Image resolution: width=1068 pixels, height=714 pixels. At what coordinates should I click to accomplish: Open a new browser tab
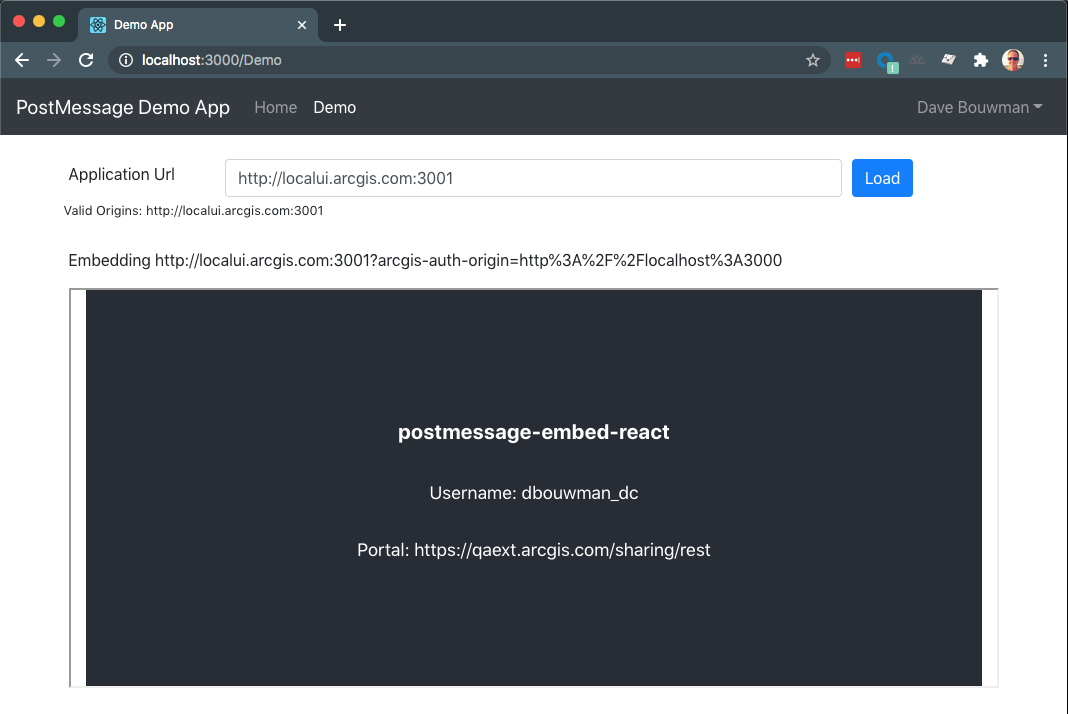(340, 25)
